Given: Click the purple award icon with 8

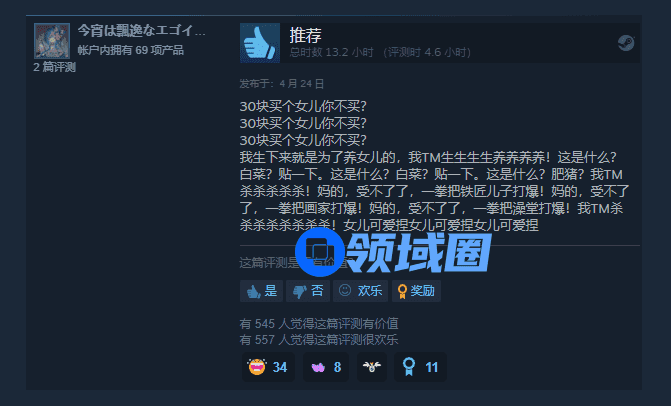Looking at the screenshot, I should coord(326,367).
